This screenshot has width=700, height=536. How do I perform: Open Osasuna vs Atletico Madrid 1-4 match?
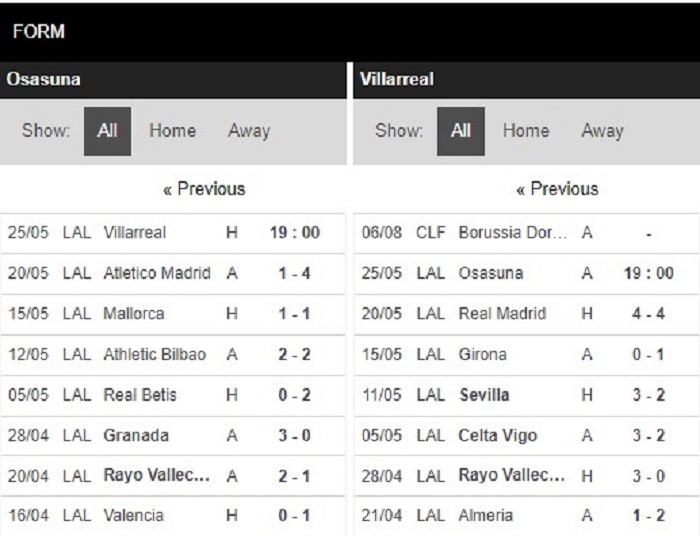(157, 273)
